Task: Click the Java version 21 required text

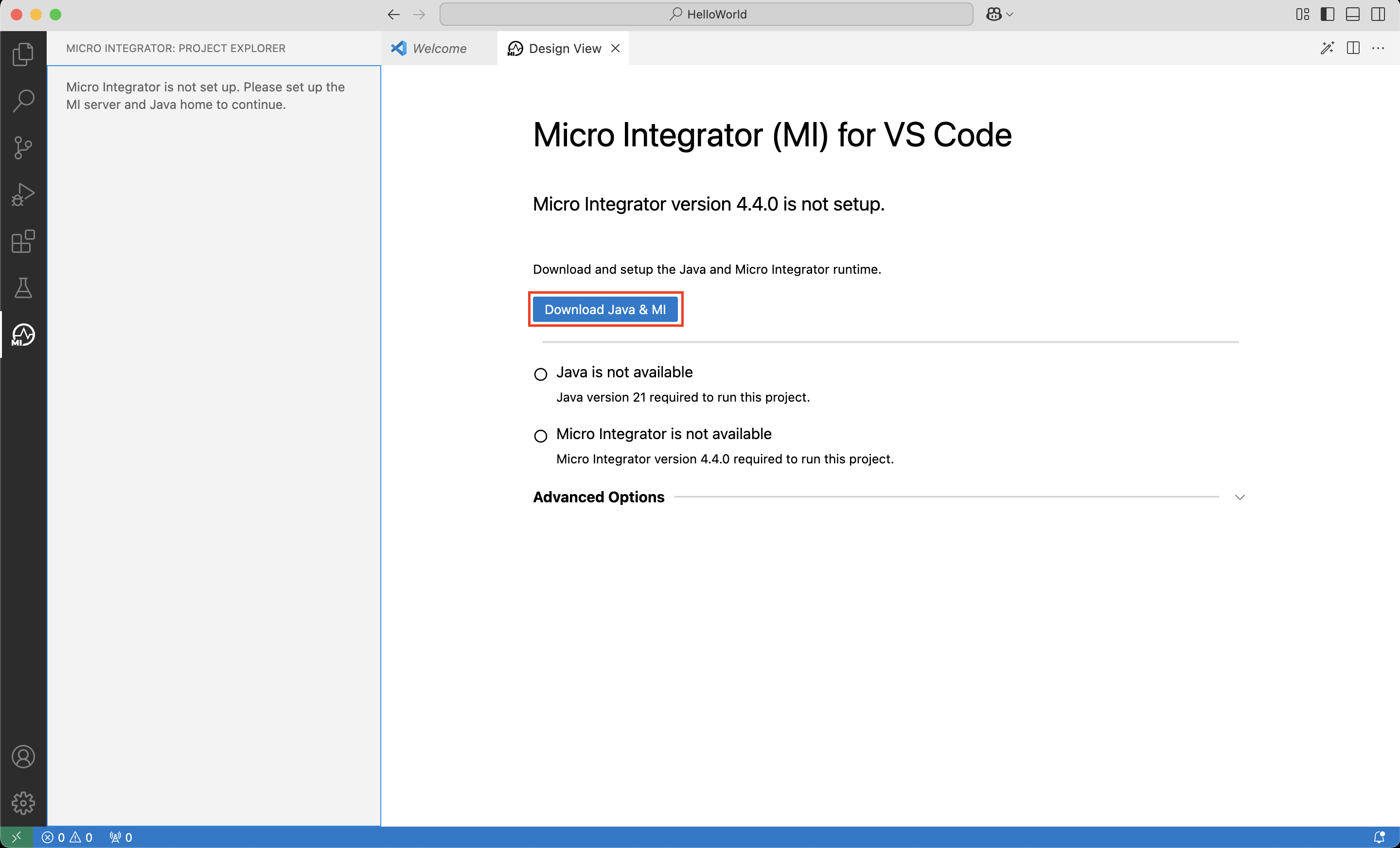Action: coord(683,397)
